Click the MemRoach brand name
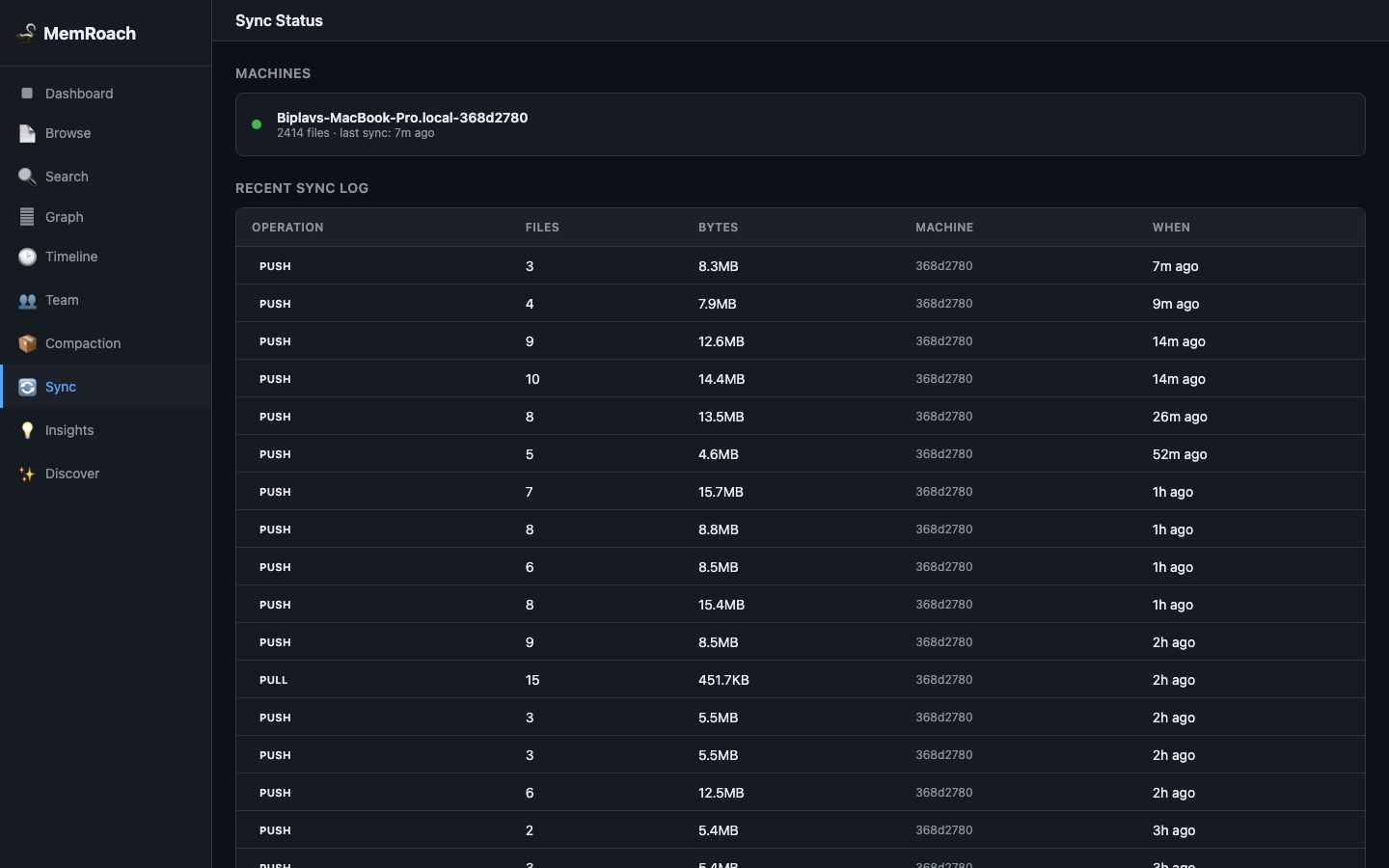Screen dimensions: 1389x868 click(x=90, y=34)
